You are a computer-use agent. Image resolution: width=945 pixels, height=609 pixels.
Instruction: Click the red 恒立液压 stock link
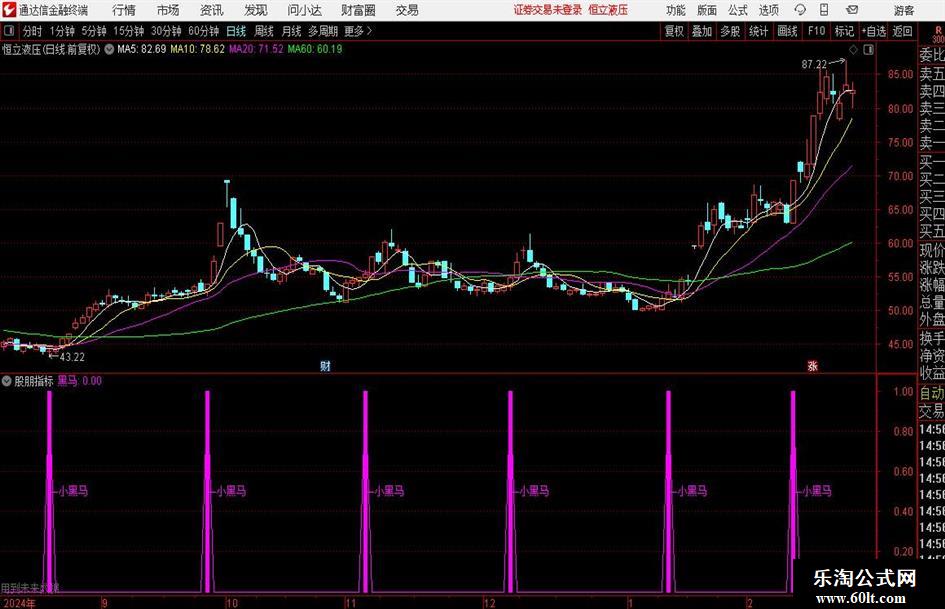(608, 10)
